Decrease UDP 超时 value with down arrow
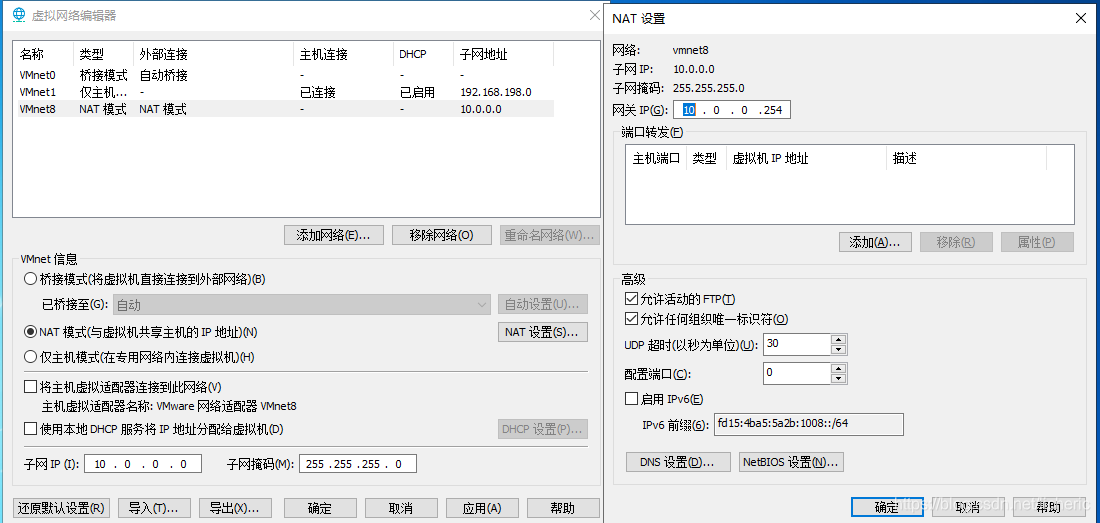Viewport: 1100px width, 523px height. (x=839, y=350)
